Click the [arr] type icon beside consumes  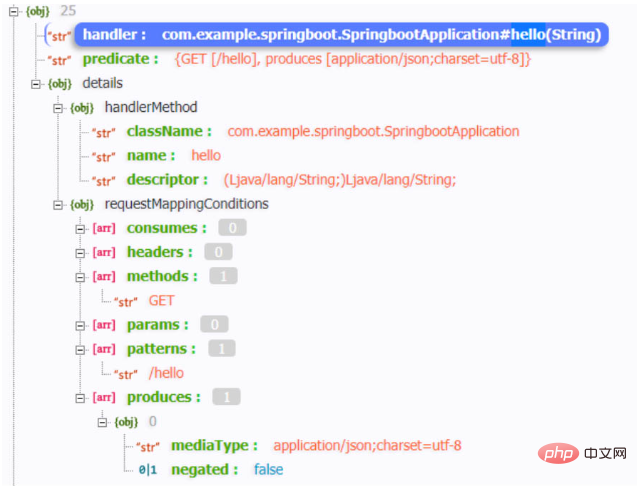[104, 228]
